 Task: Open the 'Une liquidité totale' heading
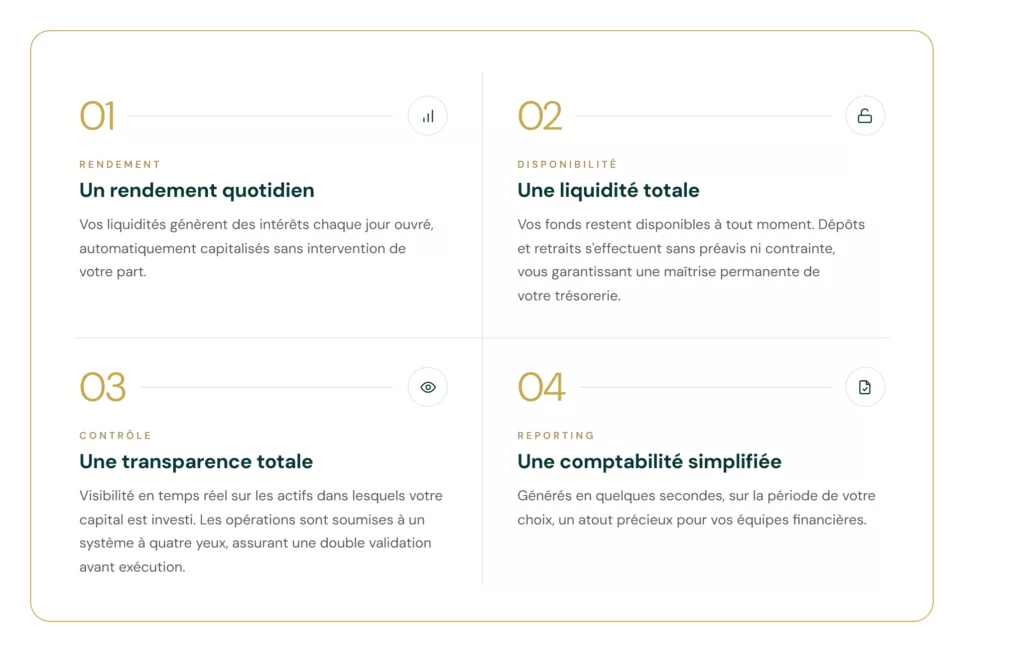point(608,190)
